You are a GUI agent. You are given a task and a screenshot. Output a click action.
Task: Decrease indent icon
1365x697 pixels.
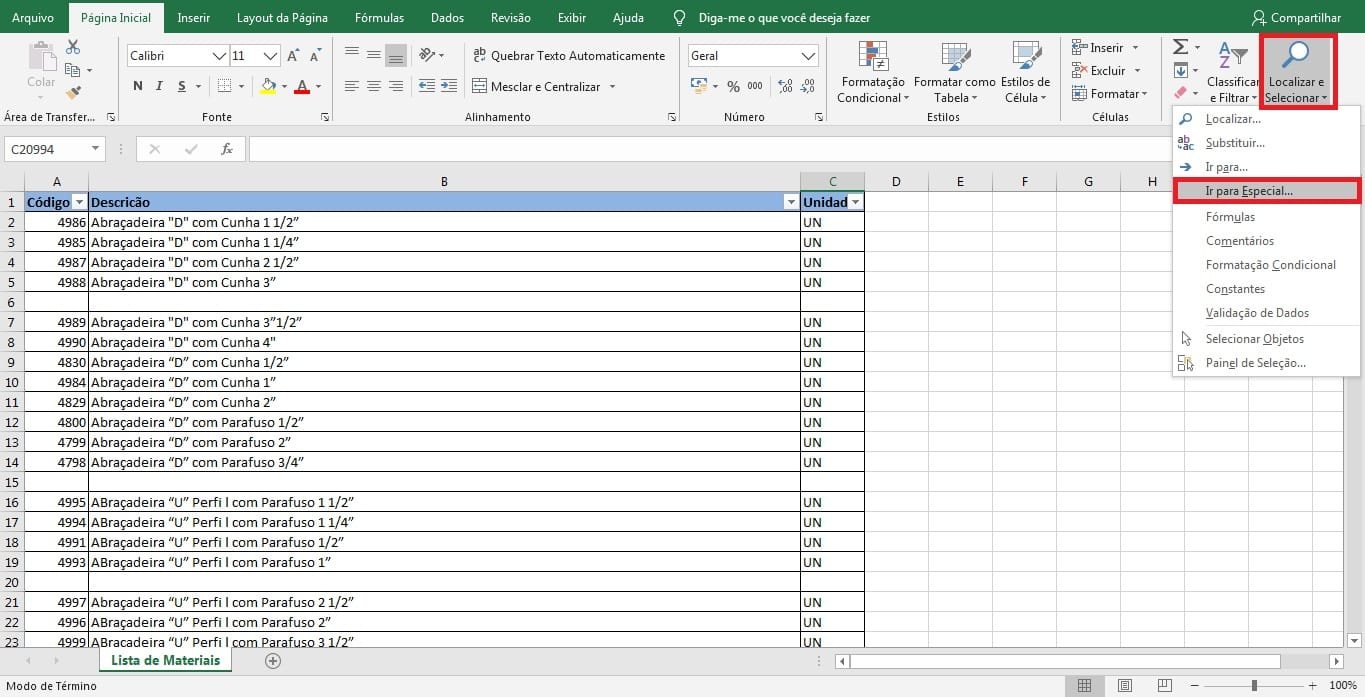tap(427, 87)
